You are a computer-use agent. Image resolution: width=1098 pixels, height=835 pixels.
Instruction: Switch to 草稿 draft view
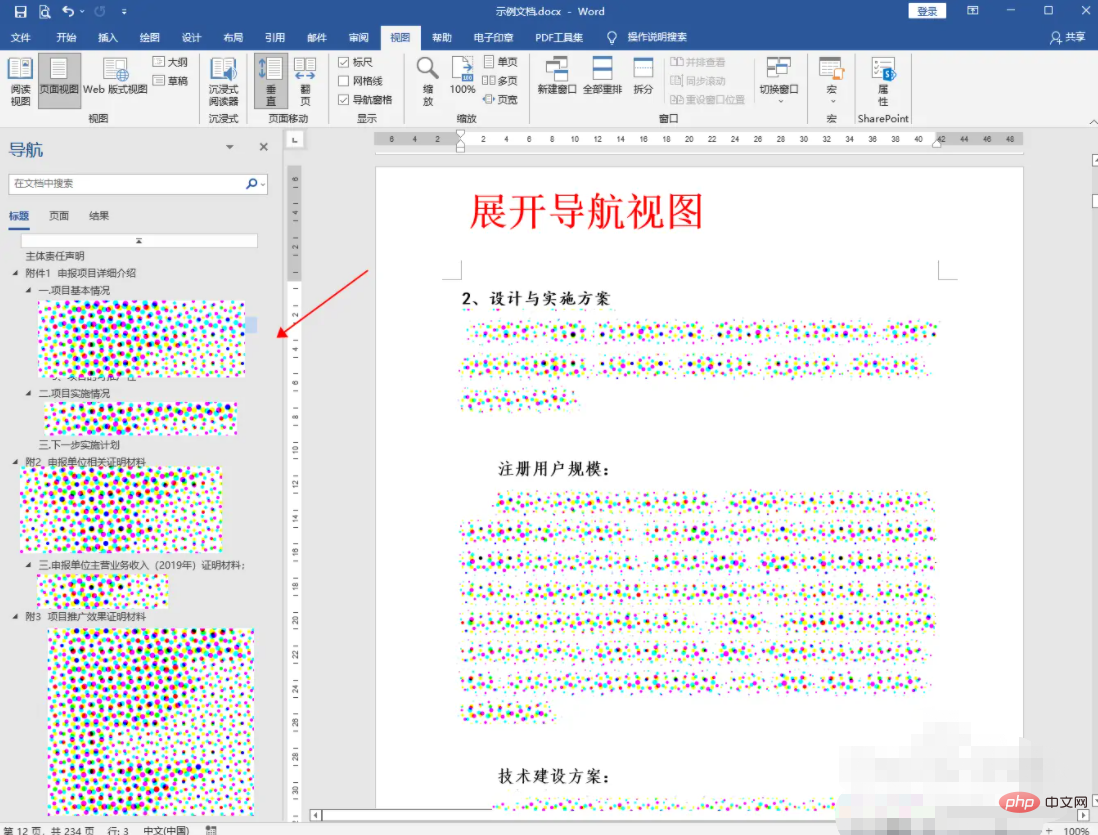click(x=170, y=81)
